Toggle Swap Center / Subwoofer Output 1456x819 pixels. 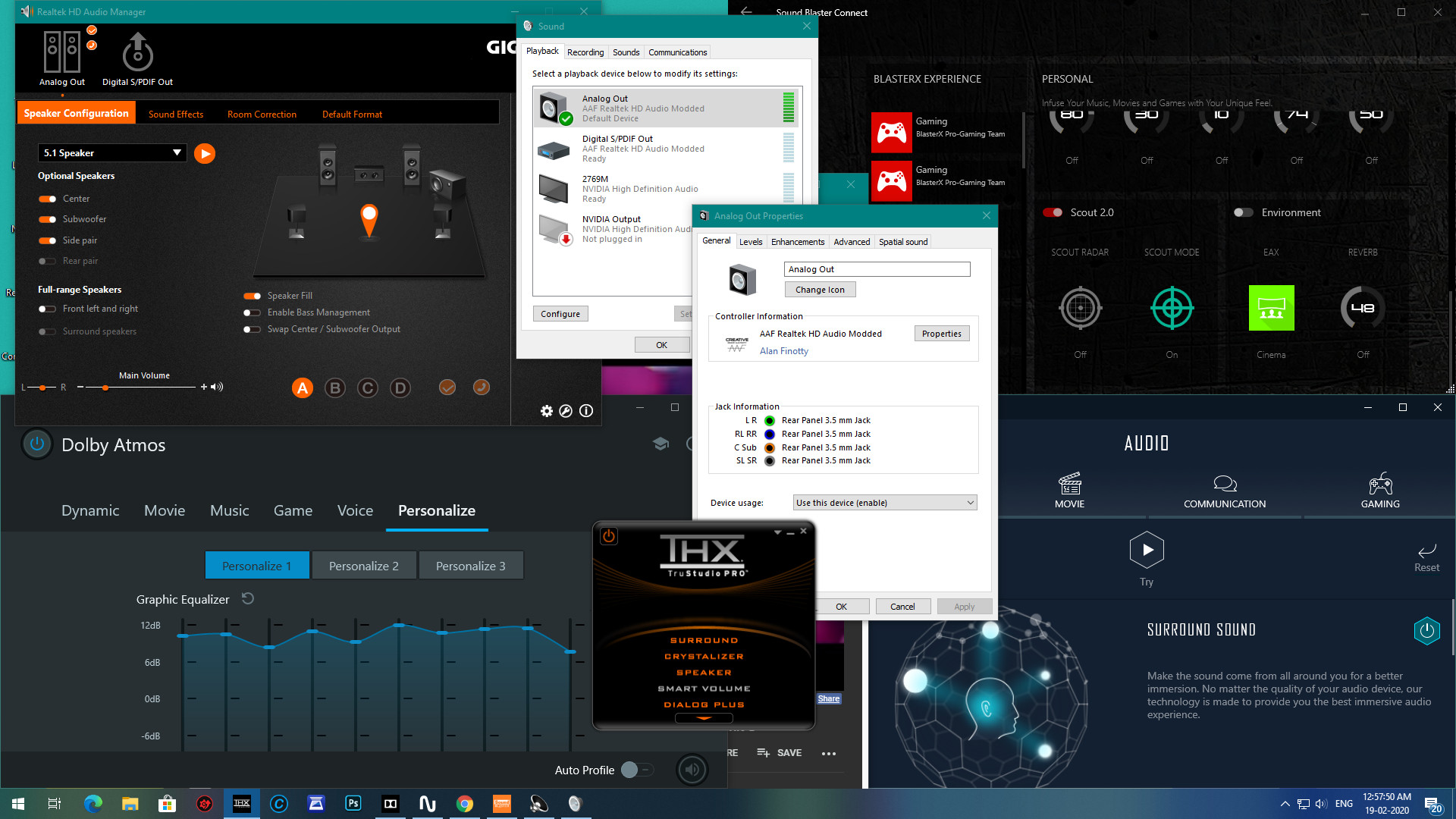point(252,329)
